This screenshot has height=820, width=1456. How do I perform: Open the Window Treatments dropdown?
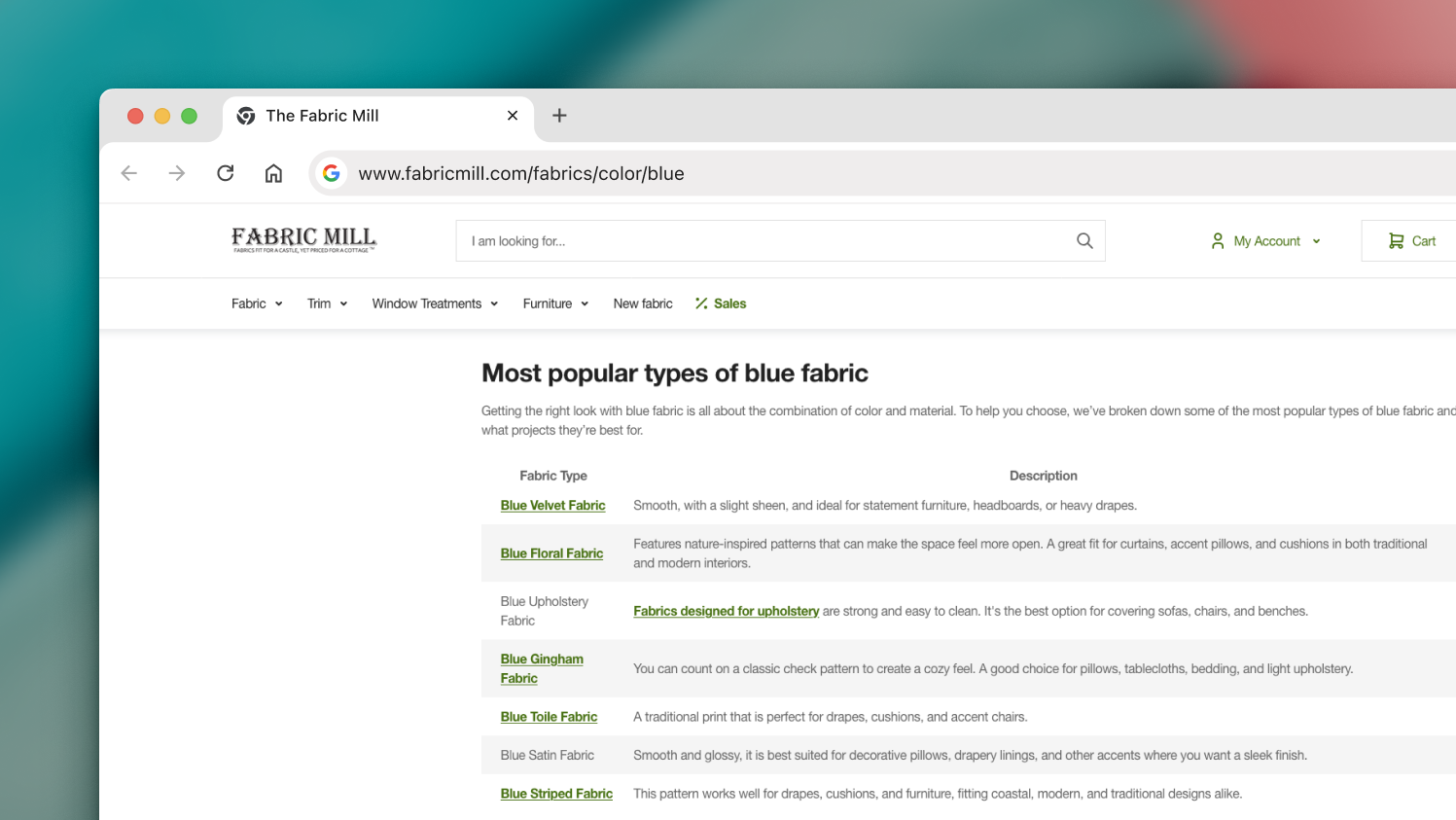[x=435, y=303]
